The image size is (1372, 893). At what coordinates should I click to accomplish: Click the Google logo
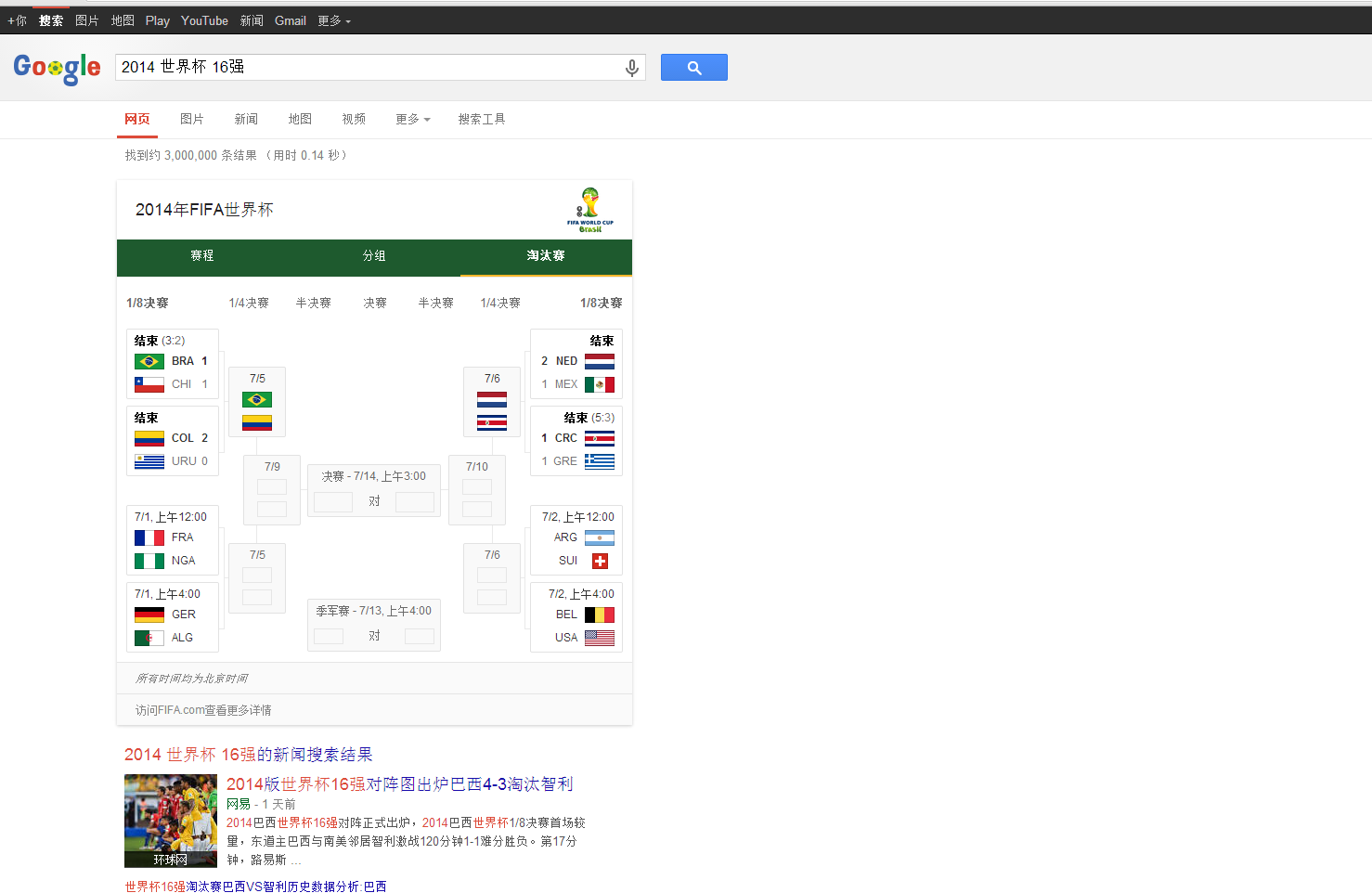(57, 68)
